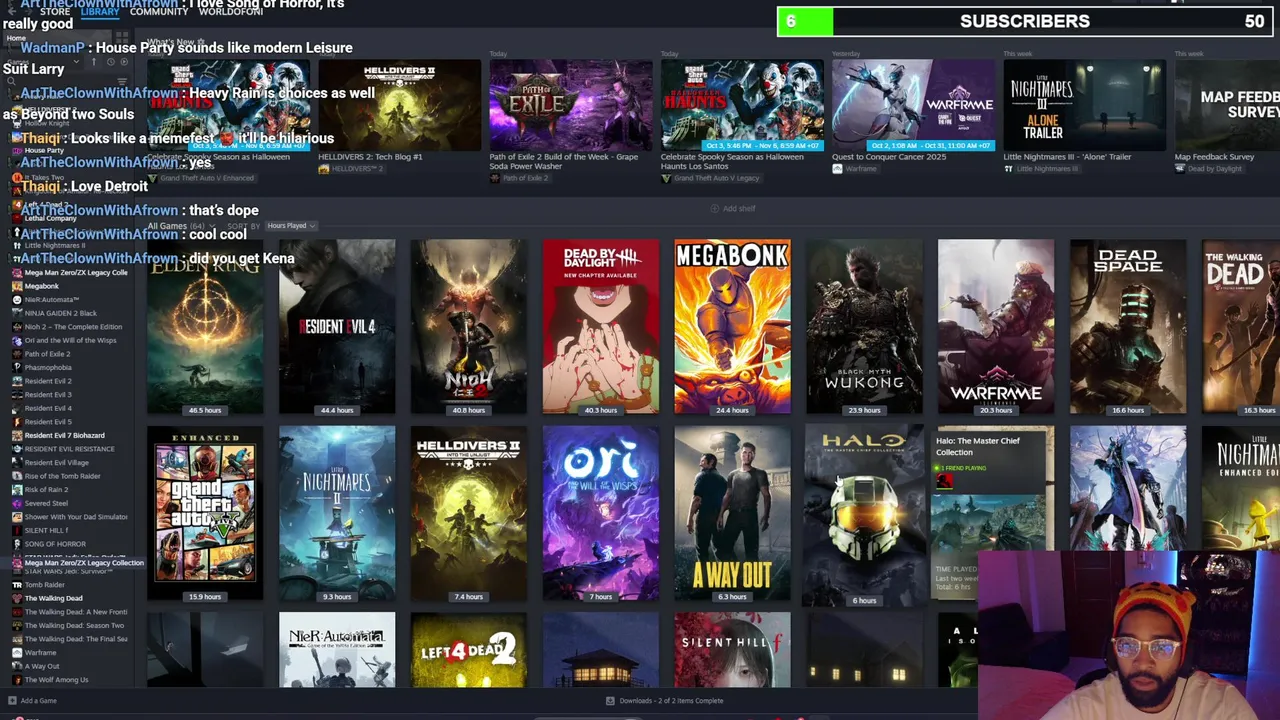Select the Dead by Daylight game cover
Screen dimensions: 1280x720
click(601, 327)
